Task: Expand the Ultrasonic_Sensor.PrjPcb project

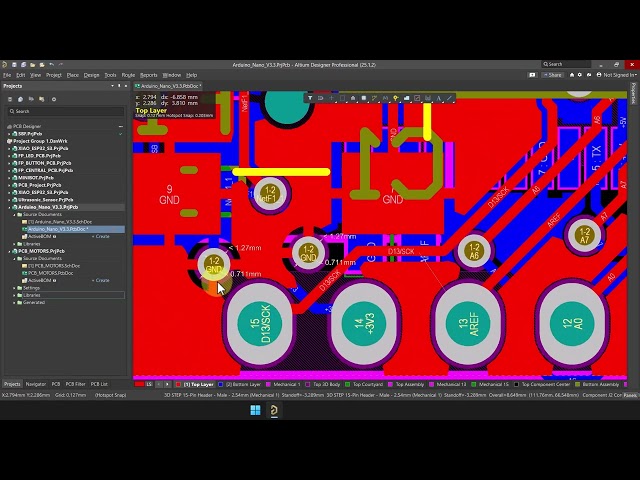Action: pyautogui.click(x=9, y=200)
